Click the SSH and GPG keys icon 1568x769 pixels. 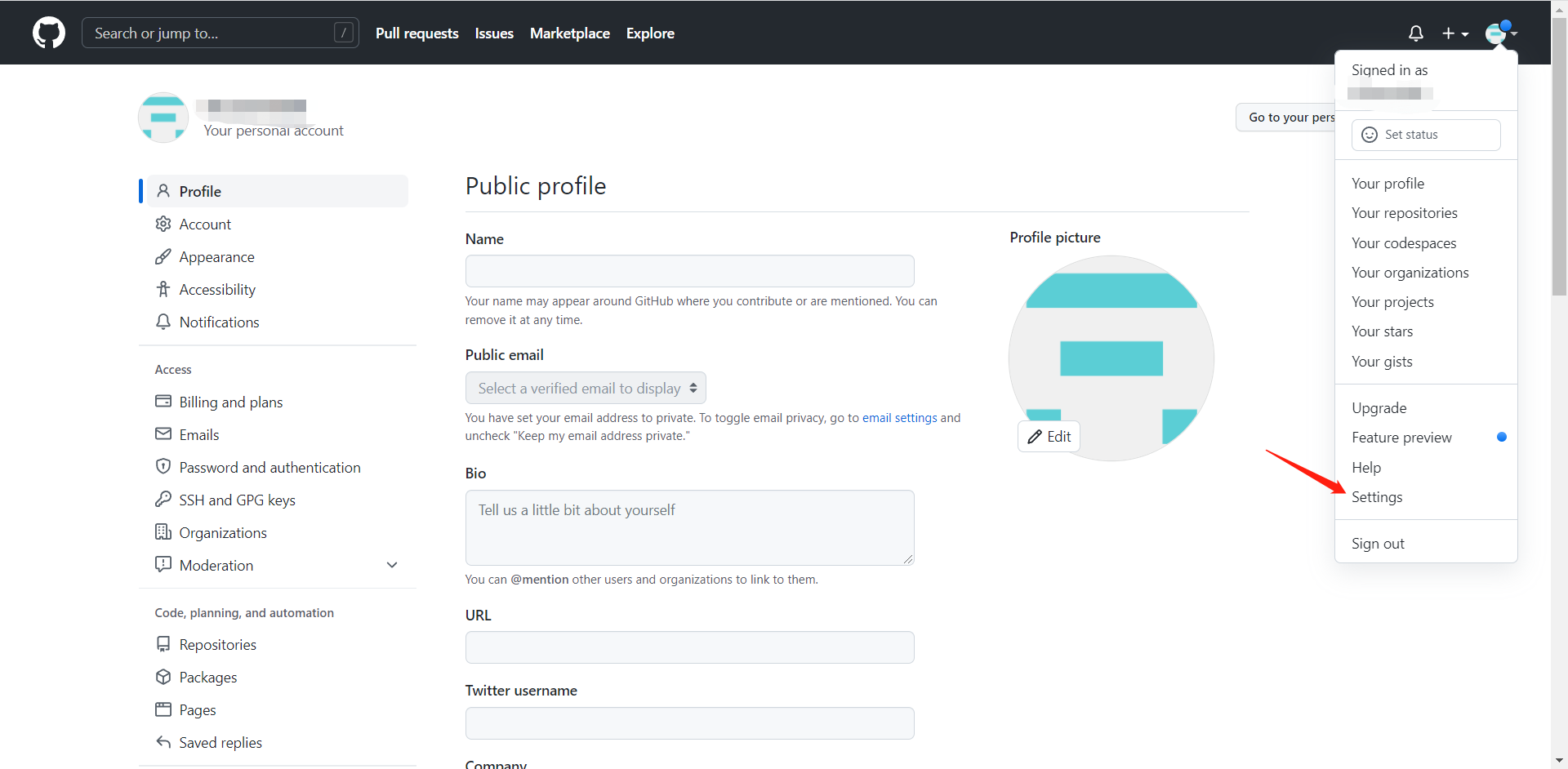pos(163,499)
